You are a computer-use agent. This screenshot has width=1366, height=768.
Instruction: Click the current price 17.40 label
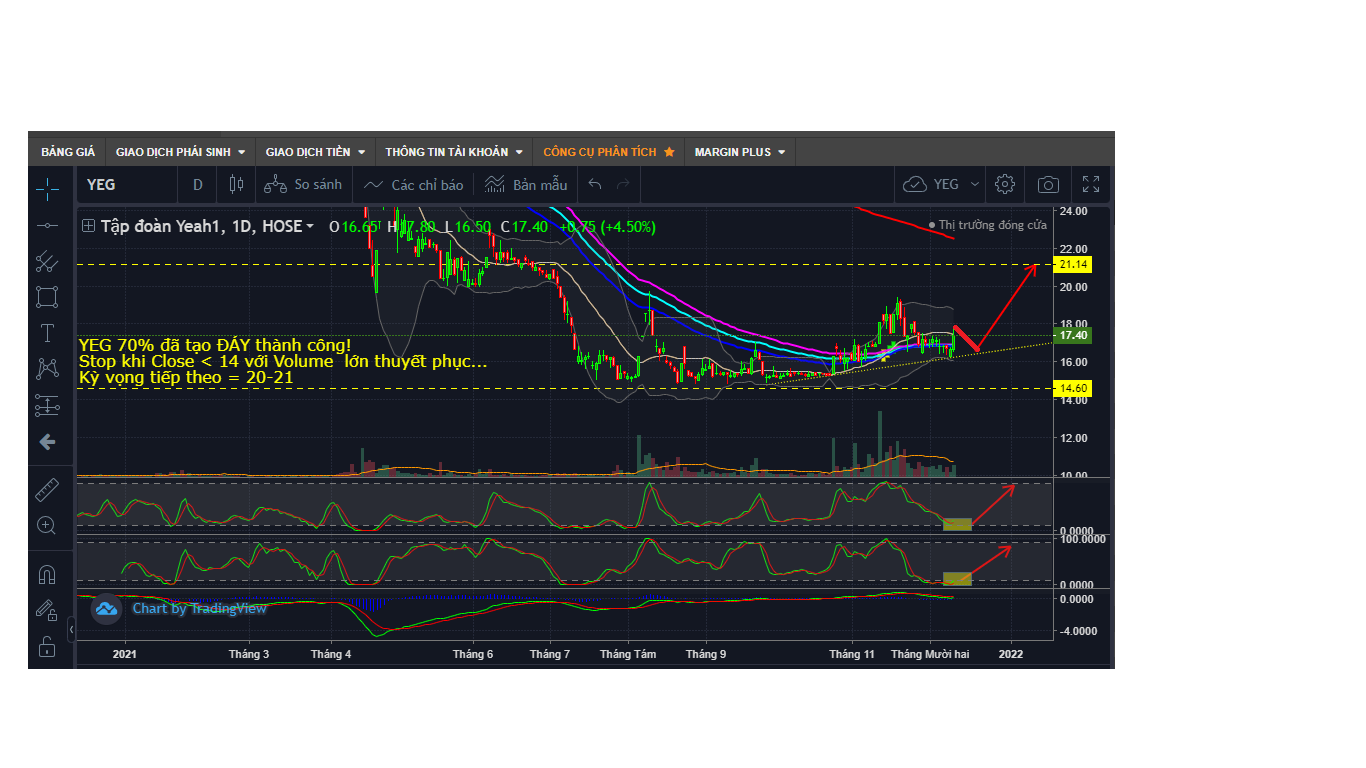(1072, 335)
